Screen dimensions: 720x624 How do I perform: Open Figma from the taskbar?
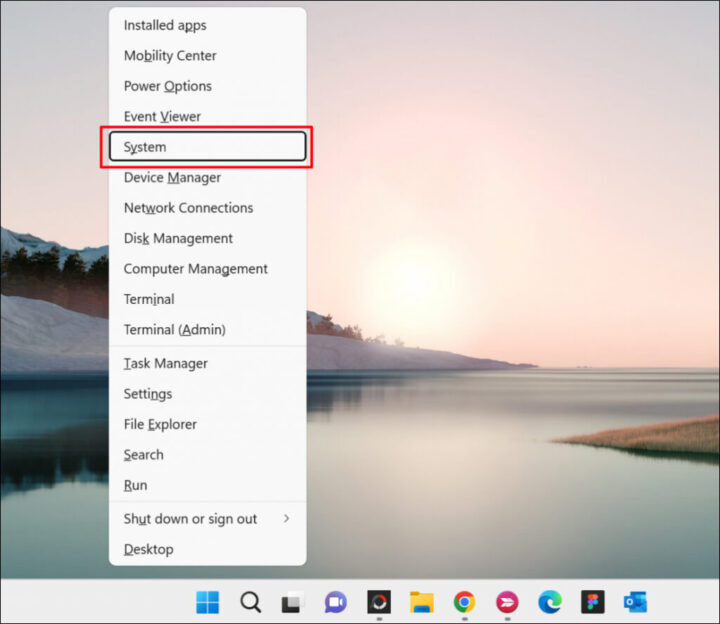[592, 602]
